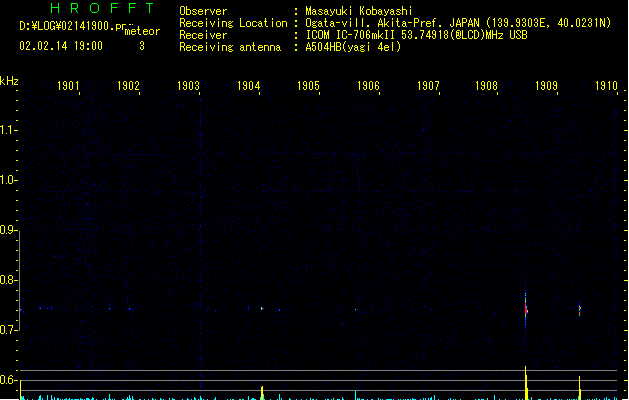Click the 1908 time marker
This screenshot has height=400, width=629.
486,86
